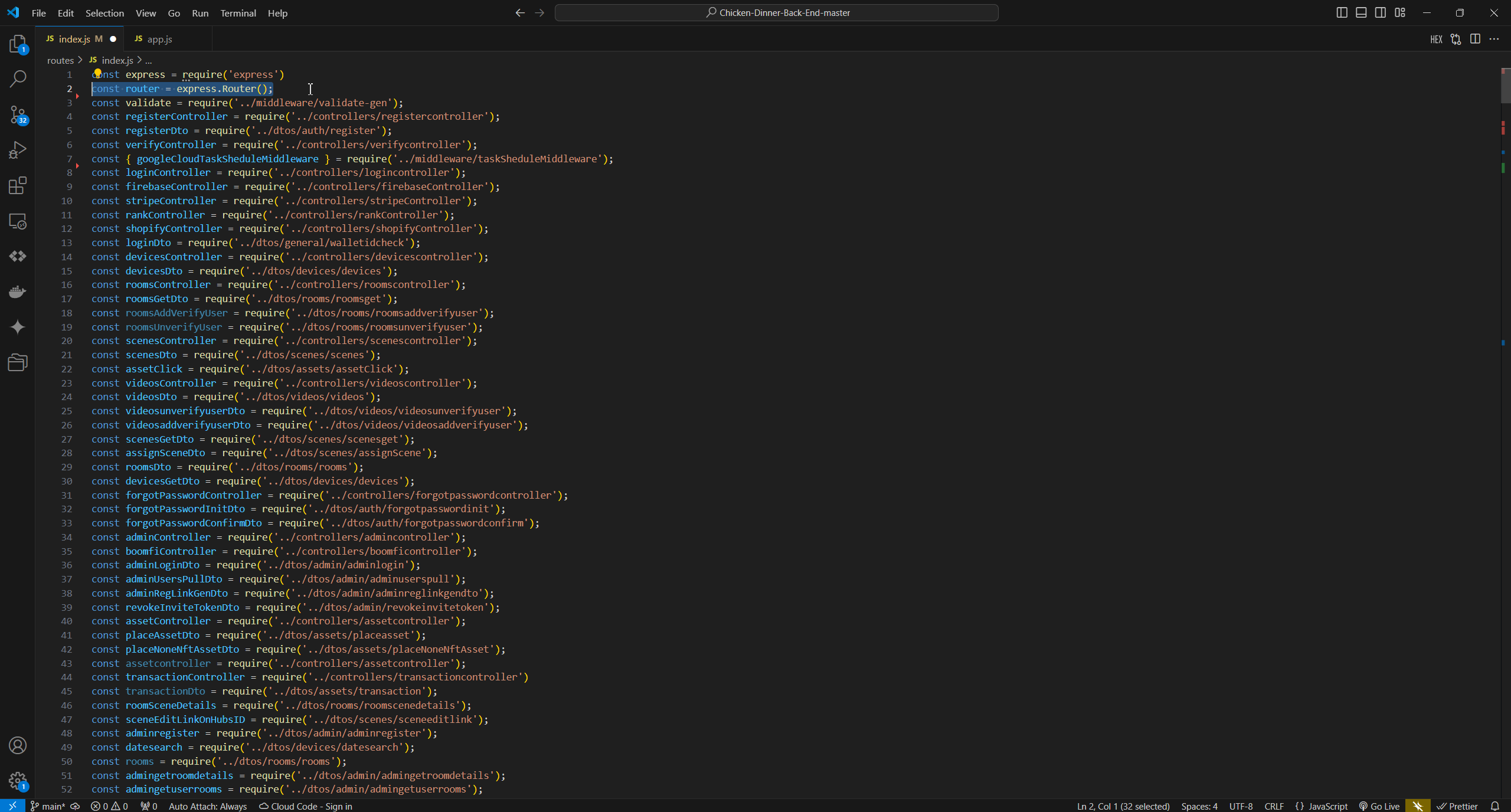Image resolution: width=1511 pixels, height=812 pixels.
Task: Click the Chicken-Dinner-Back-End-master command center search box
Action: pos(776,13)
